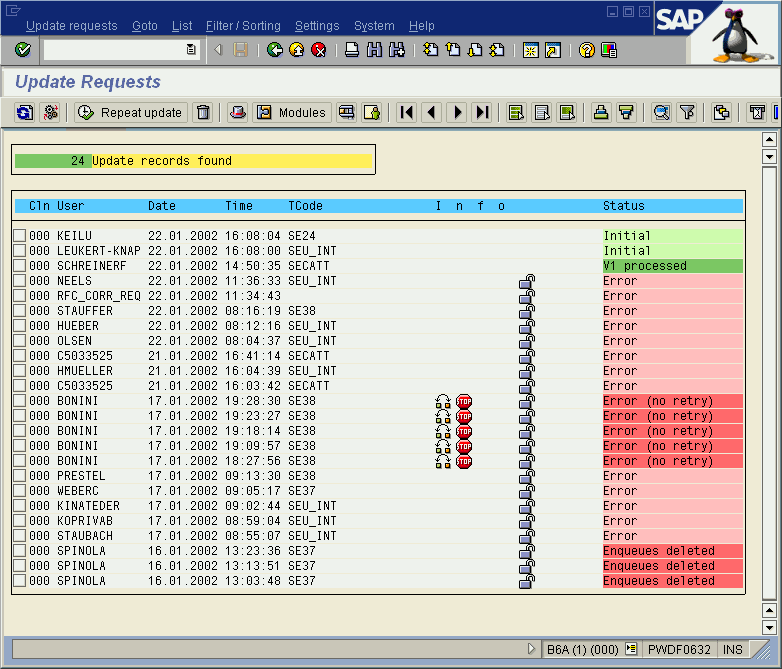
Task: Jump to first page arrow icon
Action: click(x=406, y=113)
